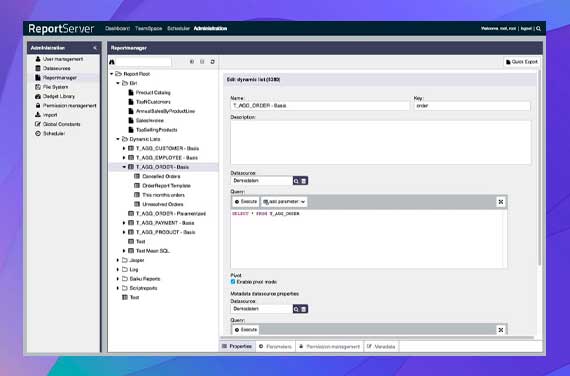Collapse the Dynamic Lists folder

tap(118, 139)
